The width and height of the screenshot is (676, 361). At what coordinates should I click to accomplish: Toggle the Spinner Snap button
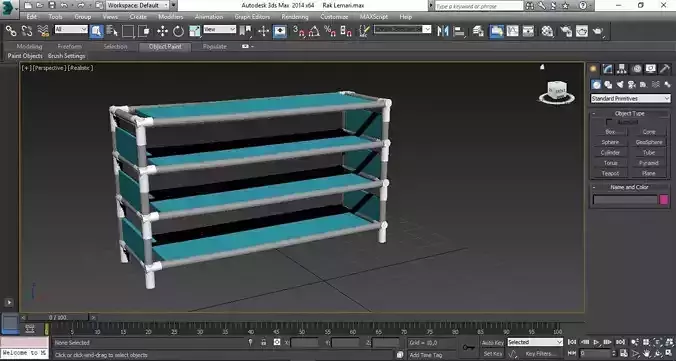coord(346,31)
